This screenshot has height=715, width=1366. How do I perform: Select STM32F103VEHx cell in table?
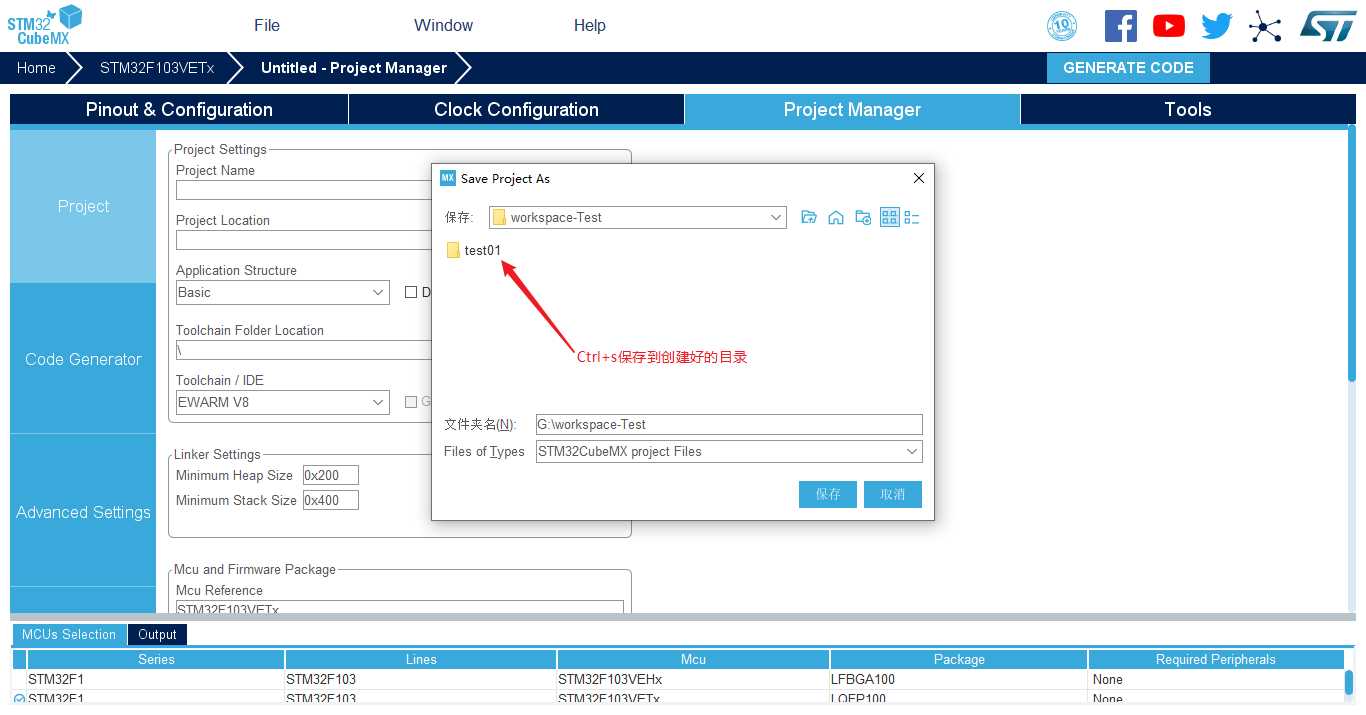click(693, 679)
